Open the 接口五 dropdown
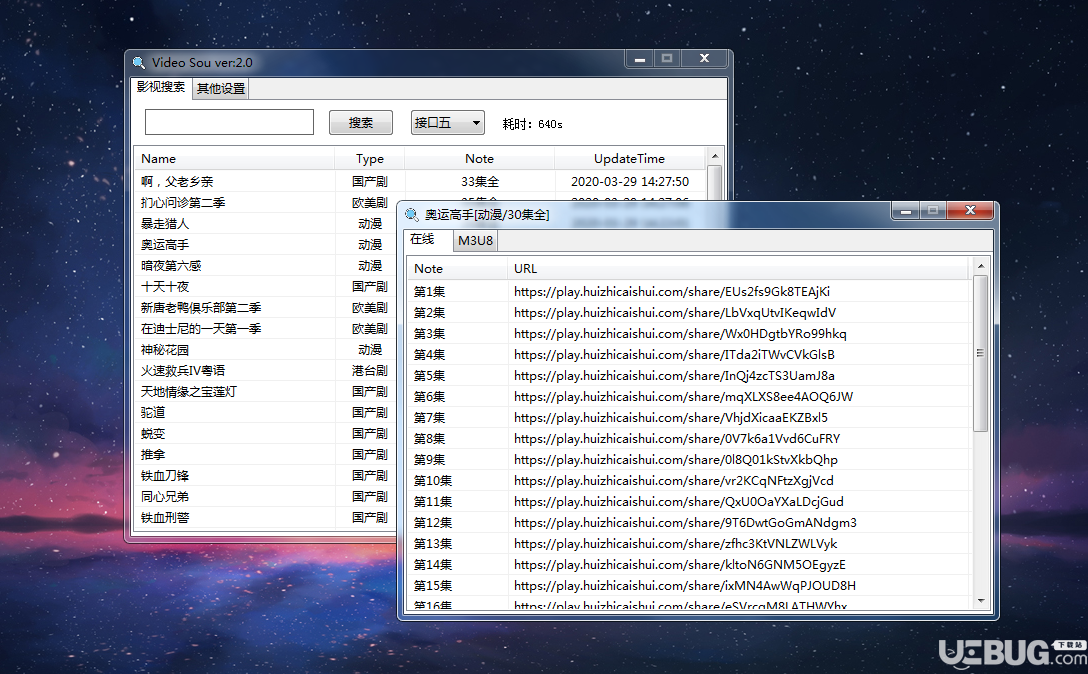The image size is (1088, 674). tap(448, 123)
